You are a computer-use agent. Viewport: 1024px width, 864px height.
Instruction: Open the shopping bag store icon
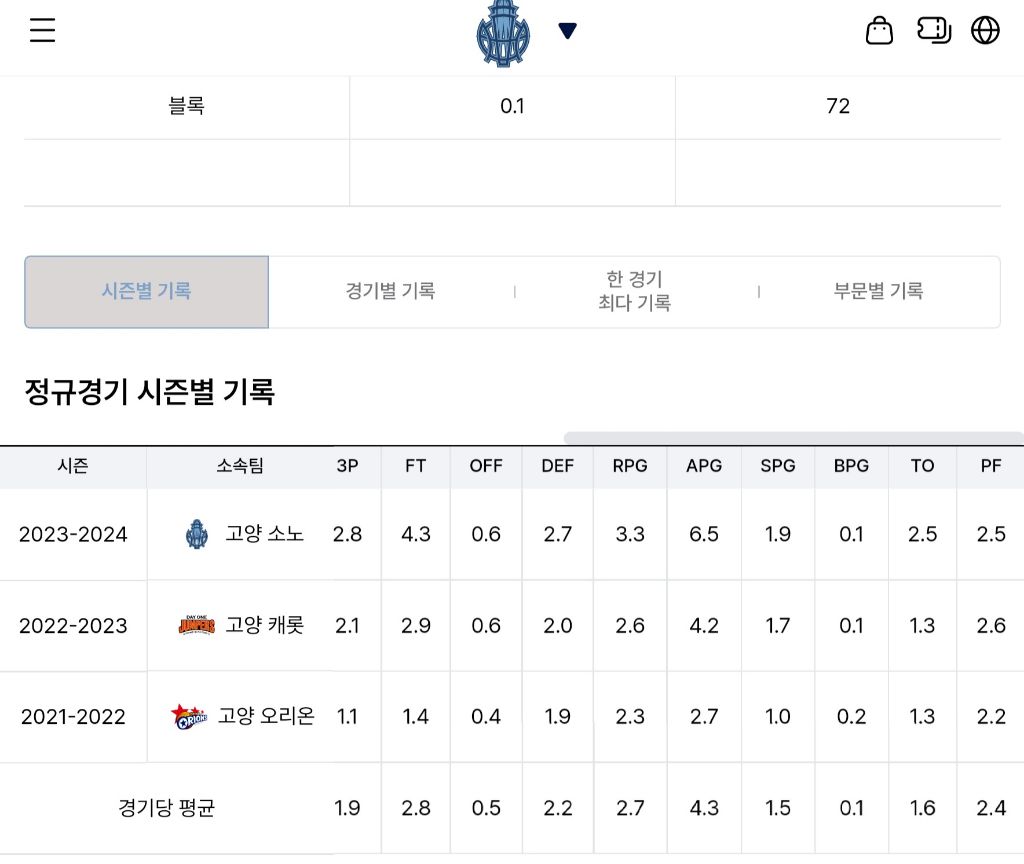(x=879, y=31)
